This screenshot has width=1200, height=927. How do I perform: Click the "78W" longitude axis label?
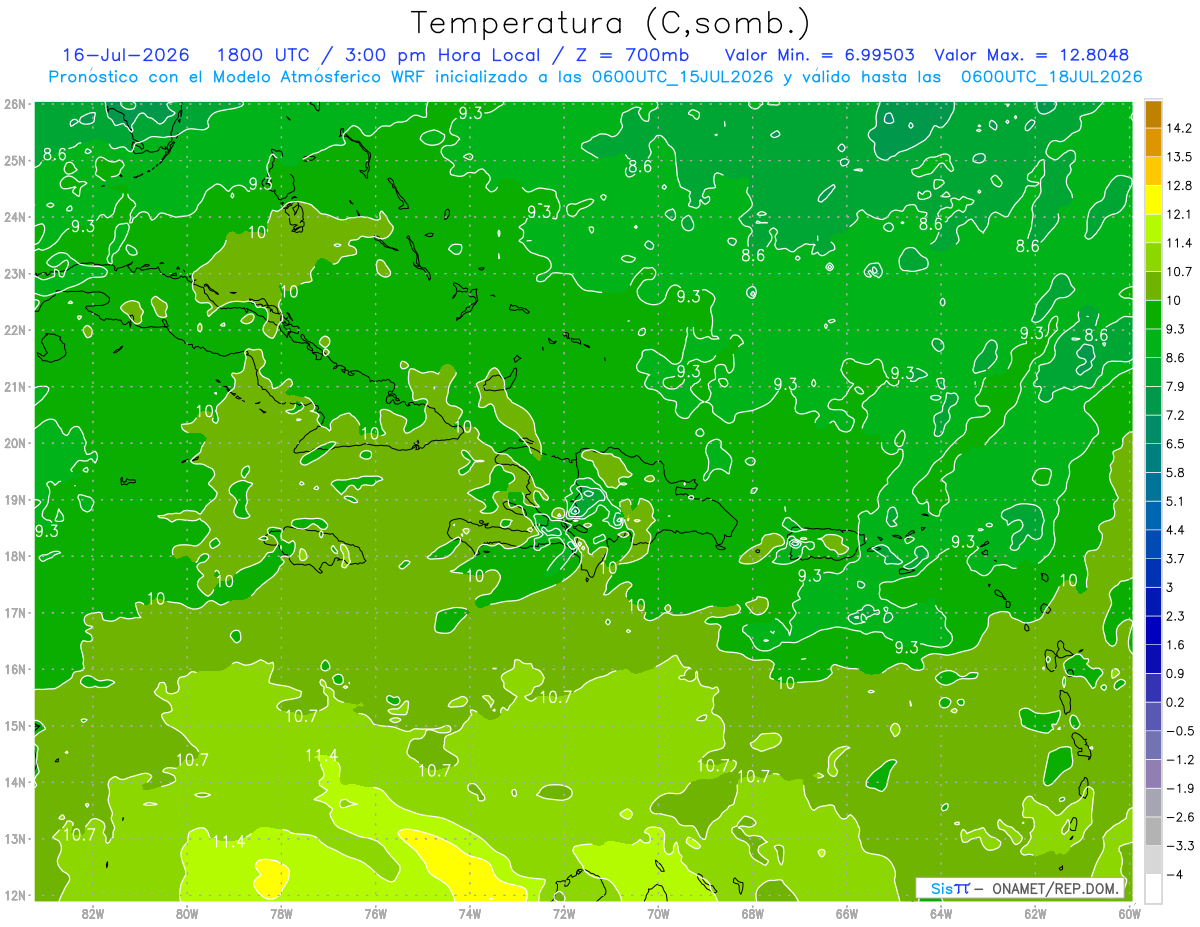click(x=281, y=913)
